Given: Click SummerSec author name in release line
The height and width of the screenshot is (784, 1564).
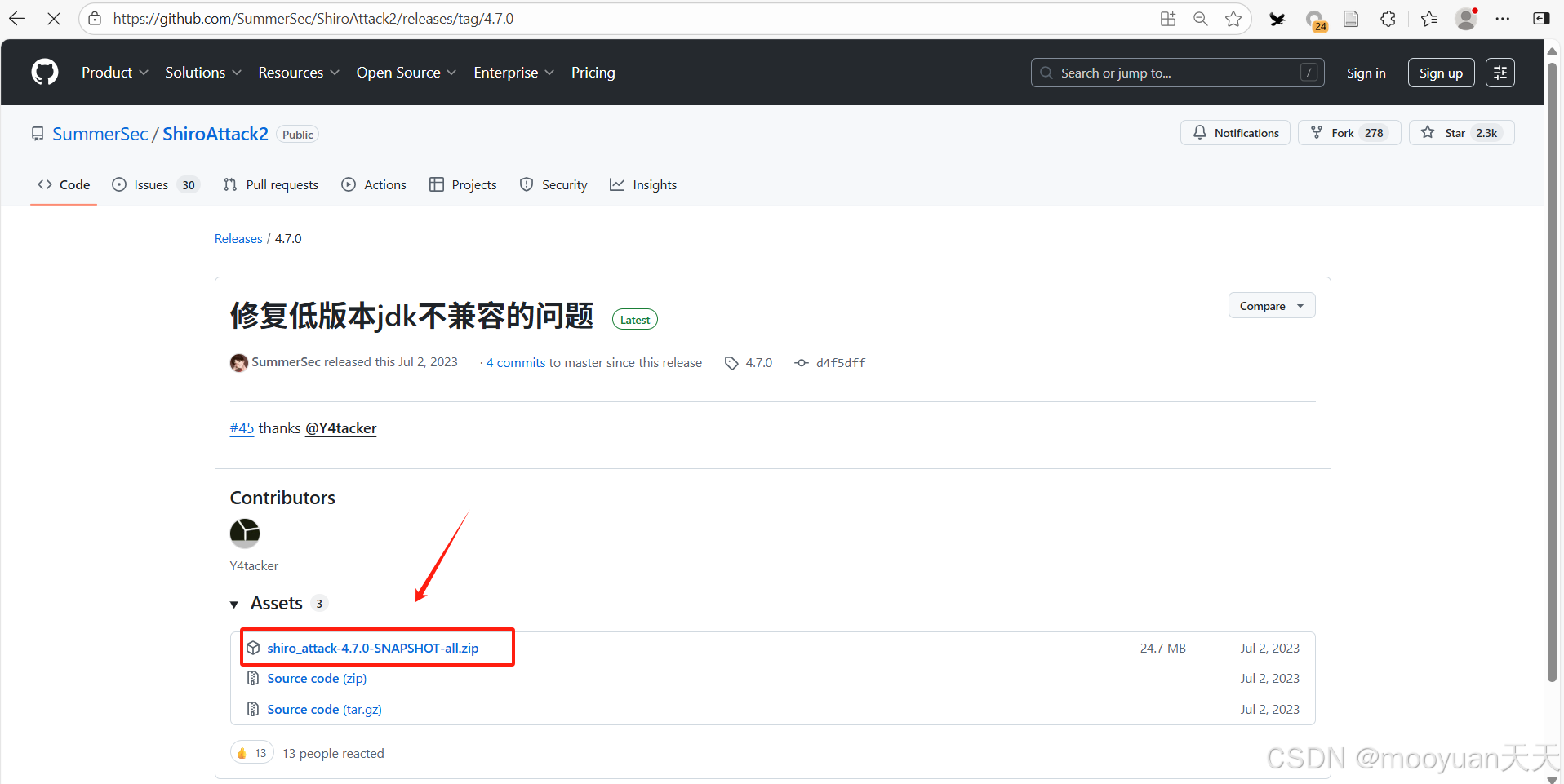Looking at the screenshot, I should [x=286, y=362].
